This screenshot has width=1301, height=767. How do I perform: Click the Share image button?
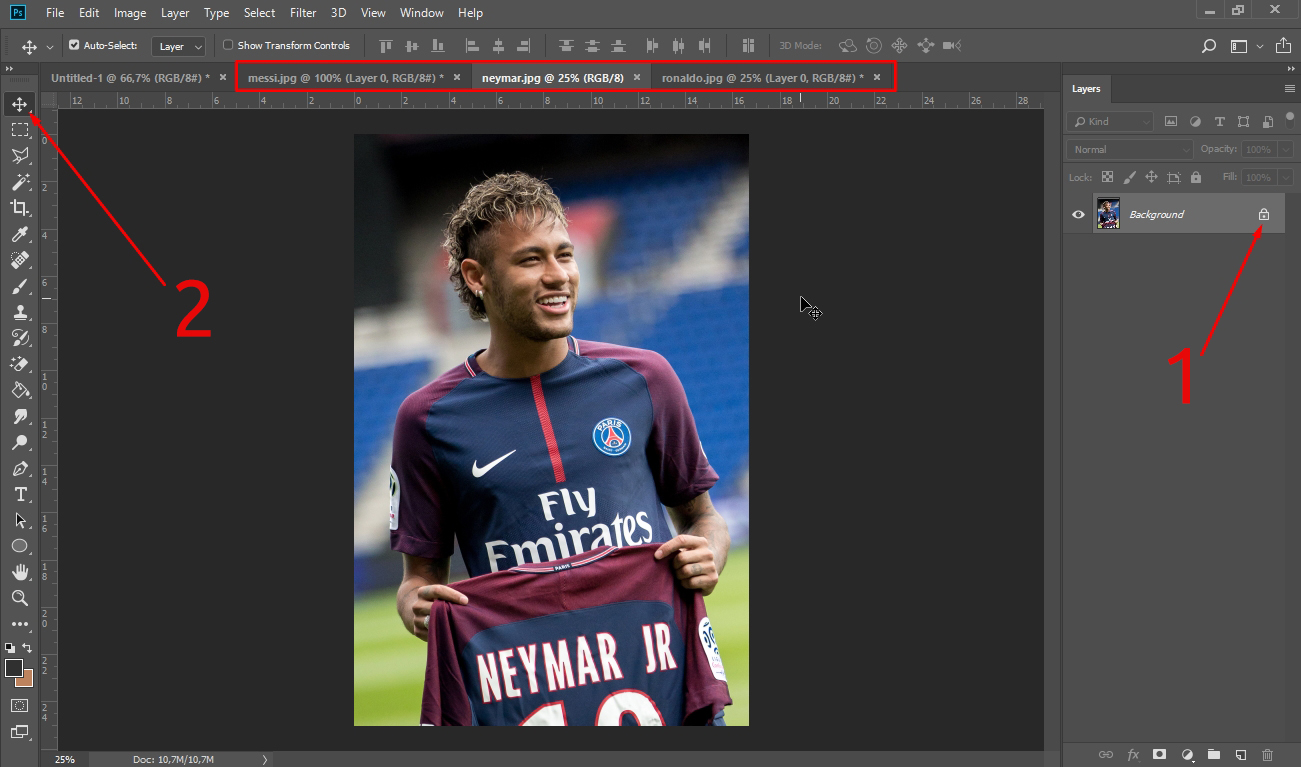tap(1283, 45)
